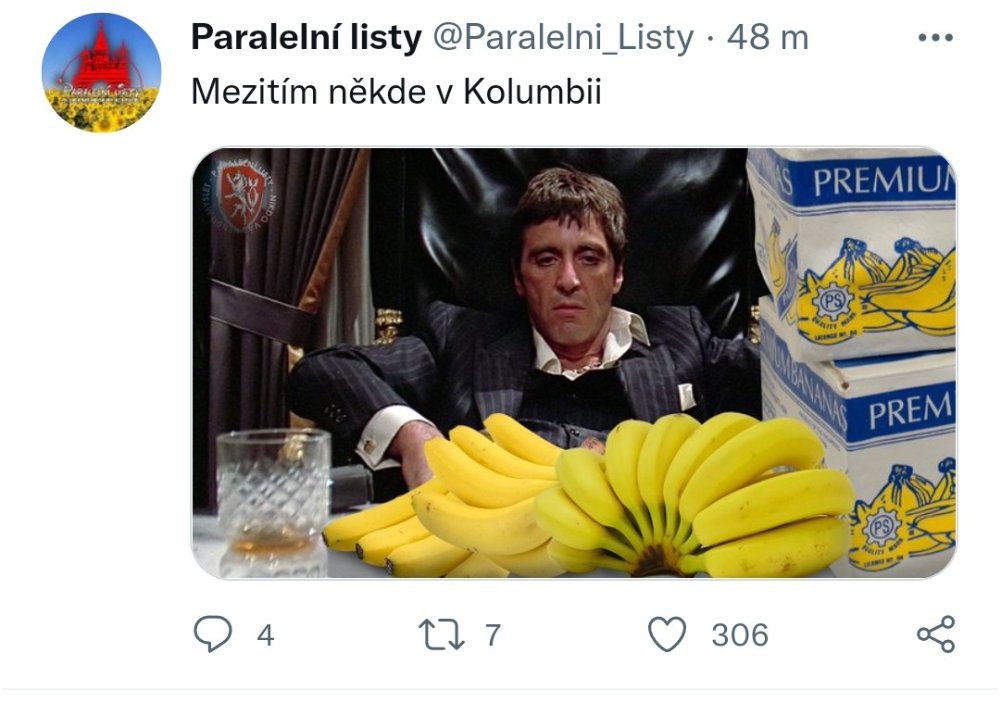Screen dimensions: 1000x716
Task: Like the tweet with the heart icon
Action: pyautogui.click(x=667, y=635)
